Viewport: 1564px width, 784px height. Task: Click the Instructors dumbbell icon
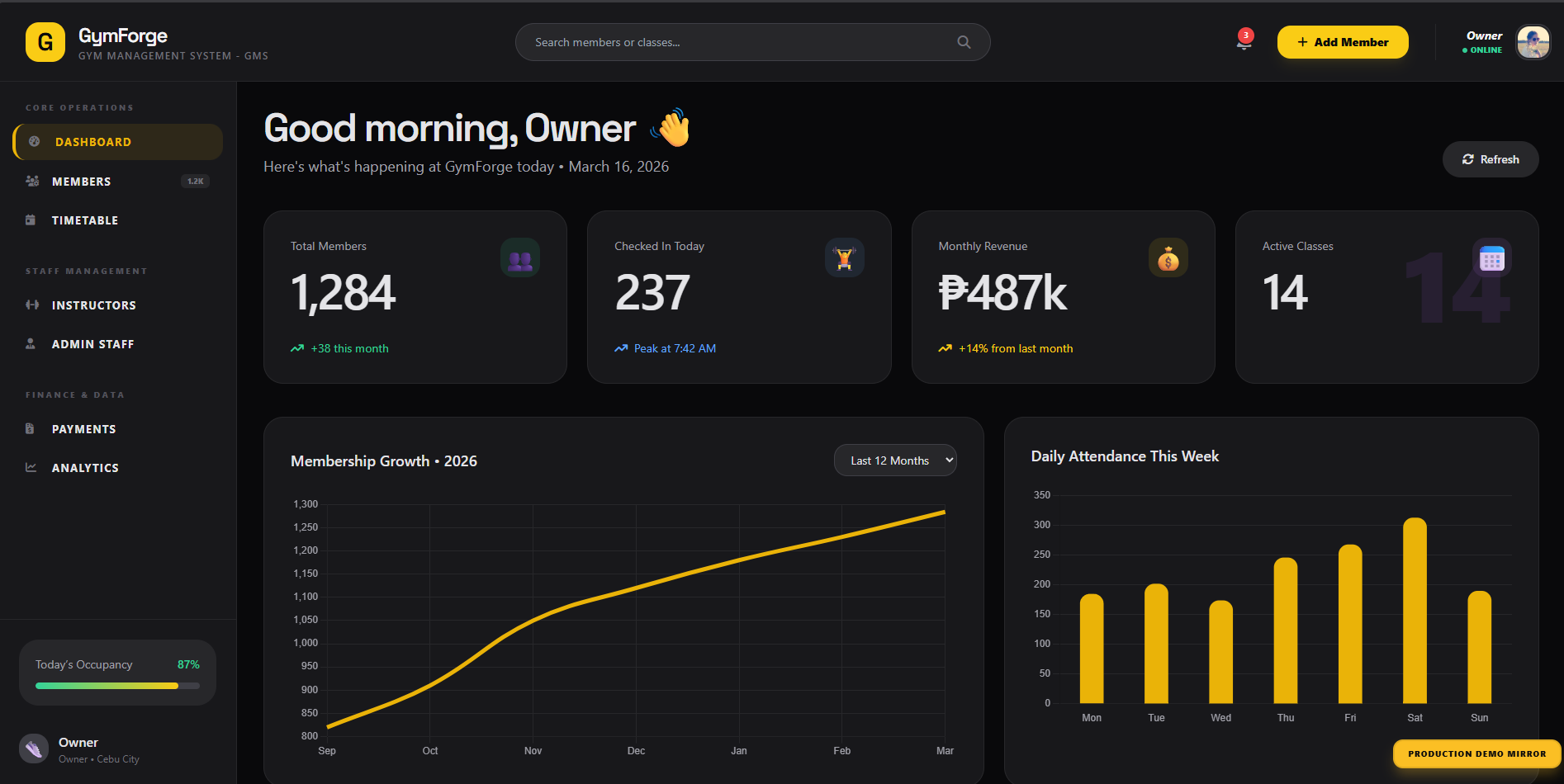coord(32,305)
